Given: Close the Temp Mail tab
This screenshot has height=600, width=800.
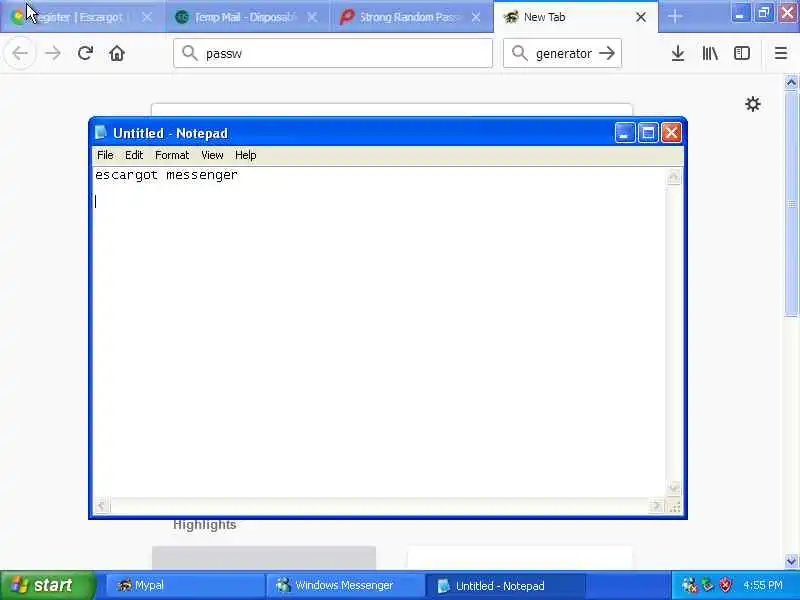Looking at the screenshot, I should [312, 17].
